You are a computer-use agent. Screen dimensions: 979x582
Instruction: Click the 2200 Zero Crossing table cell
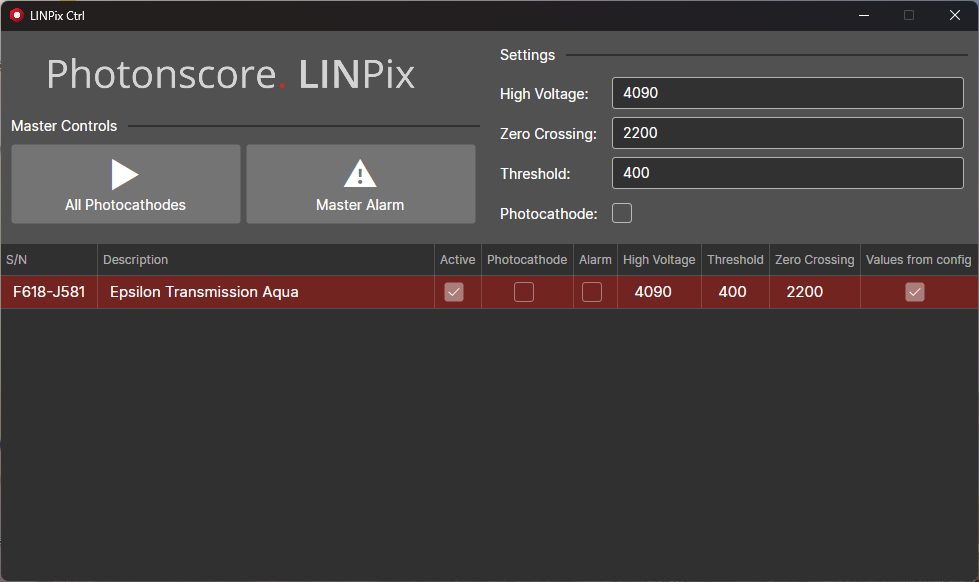tap(815, 292)
